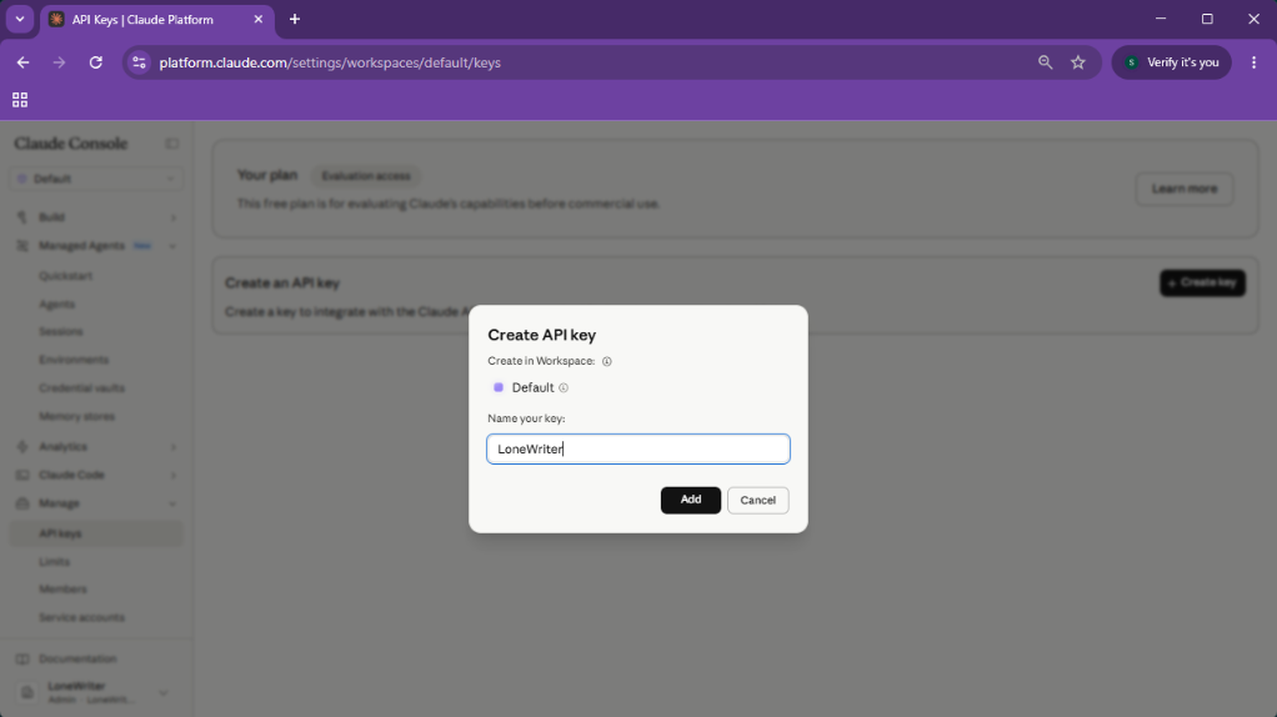Click the purple Default workspace color dot
Image resolution: width=1277 pixels, height=717 pixels.
point(498,388)
